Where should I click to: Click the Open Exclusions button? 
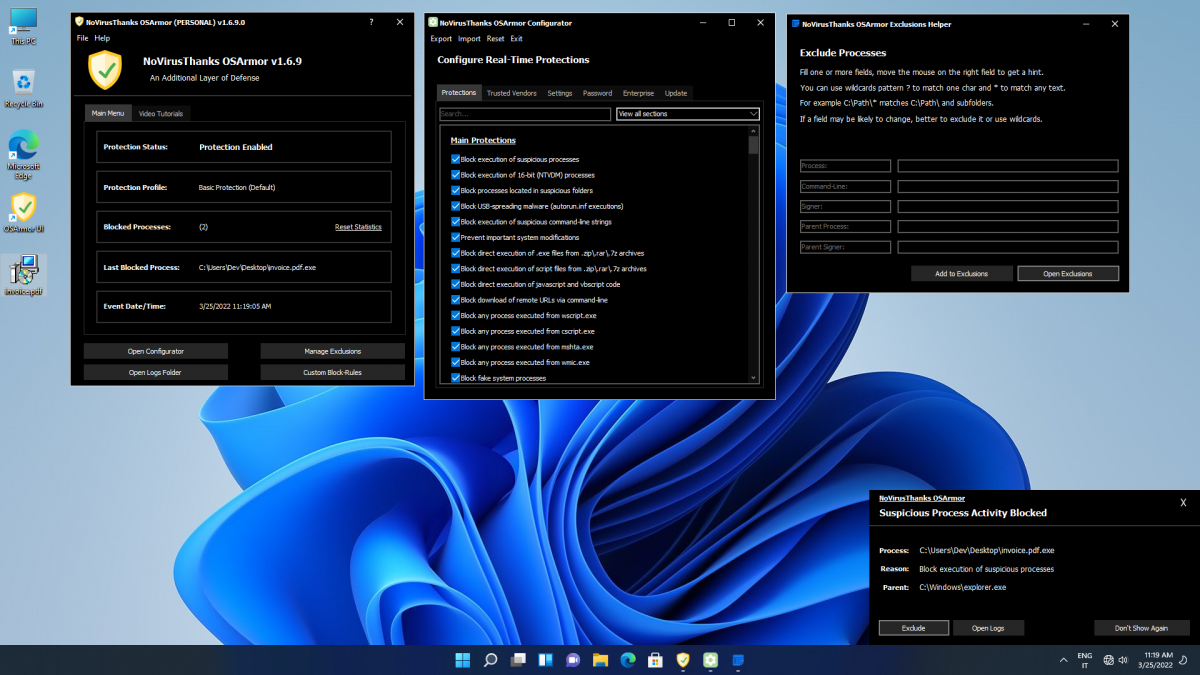click(1068, 273)
